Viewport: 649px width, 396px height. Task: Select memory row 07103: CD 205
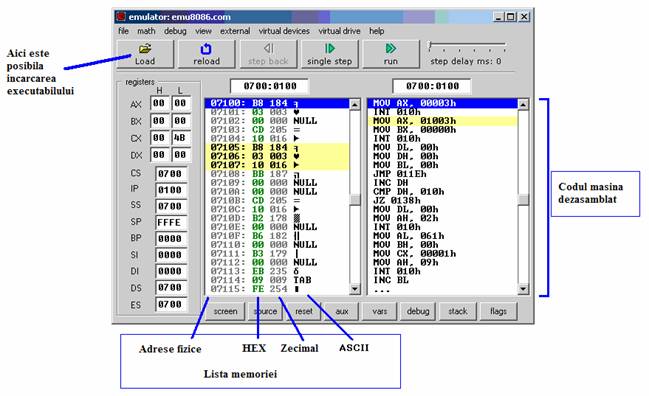[277, 130]
